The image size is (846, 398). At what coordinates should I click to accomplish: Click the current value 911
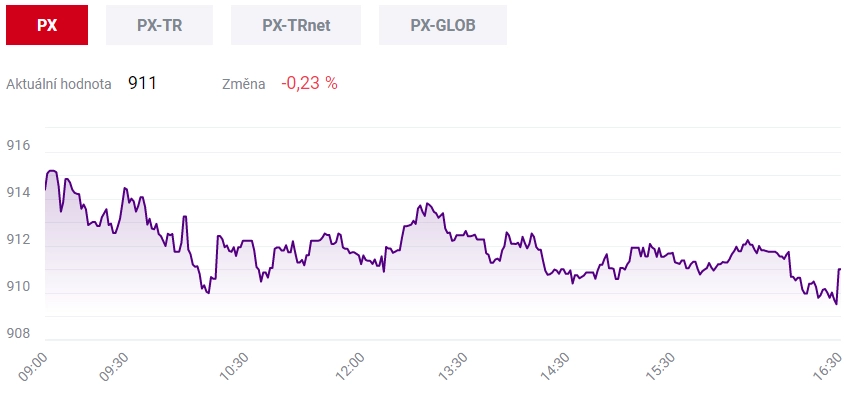142,84
